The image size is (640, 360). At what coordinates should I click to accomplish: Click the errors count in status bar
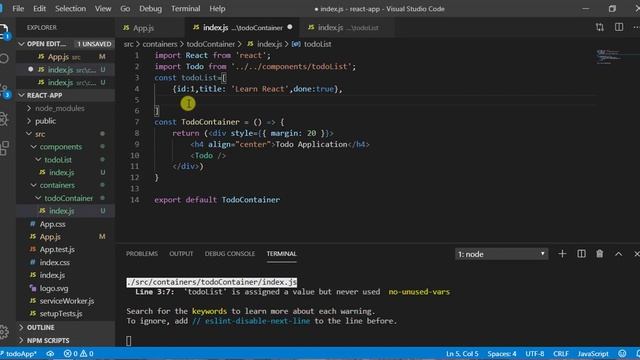tap(71, 353)
